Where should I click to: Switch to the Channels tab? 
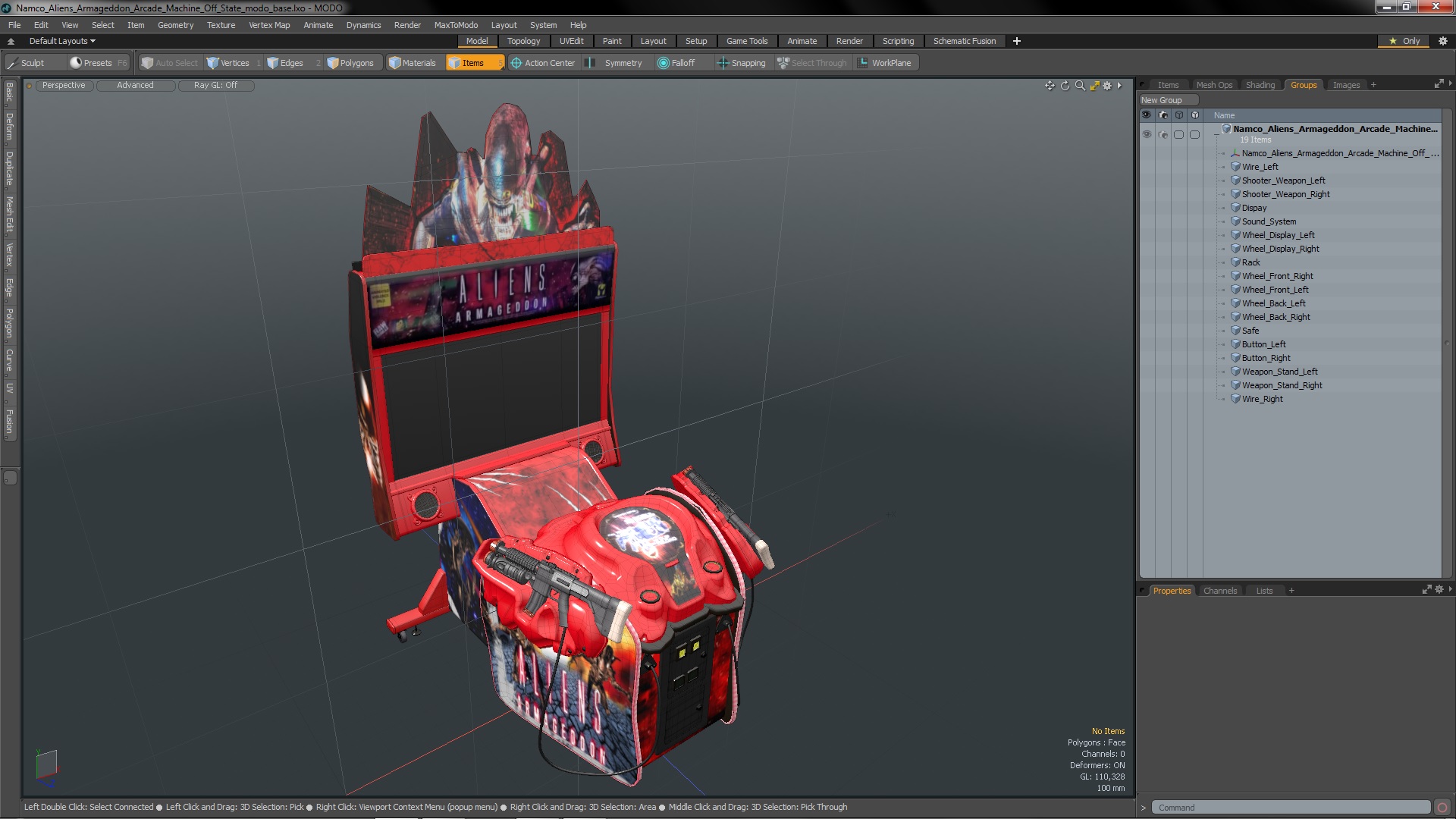[x=1219, y=591]
